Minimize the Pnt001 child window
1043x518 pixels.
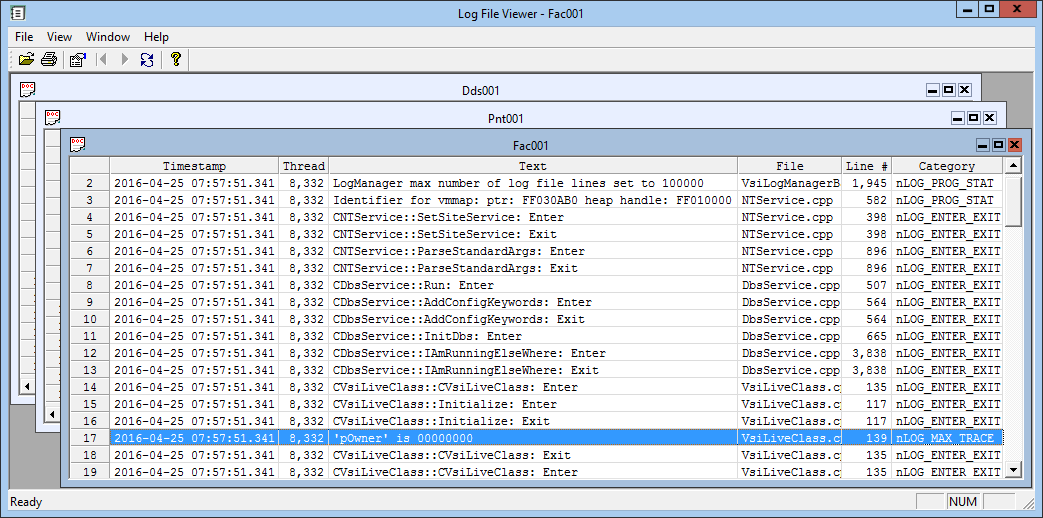(x=958, y=118)
